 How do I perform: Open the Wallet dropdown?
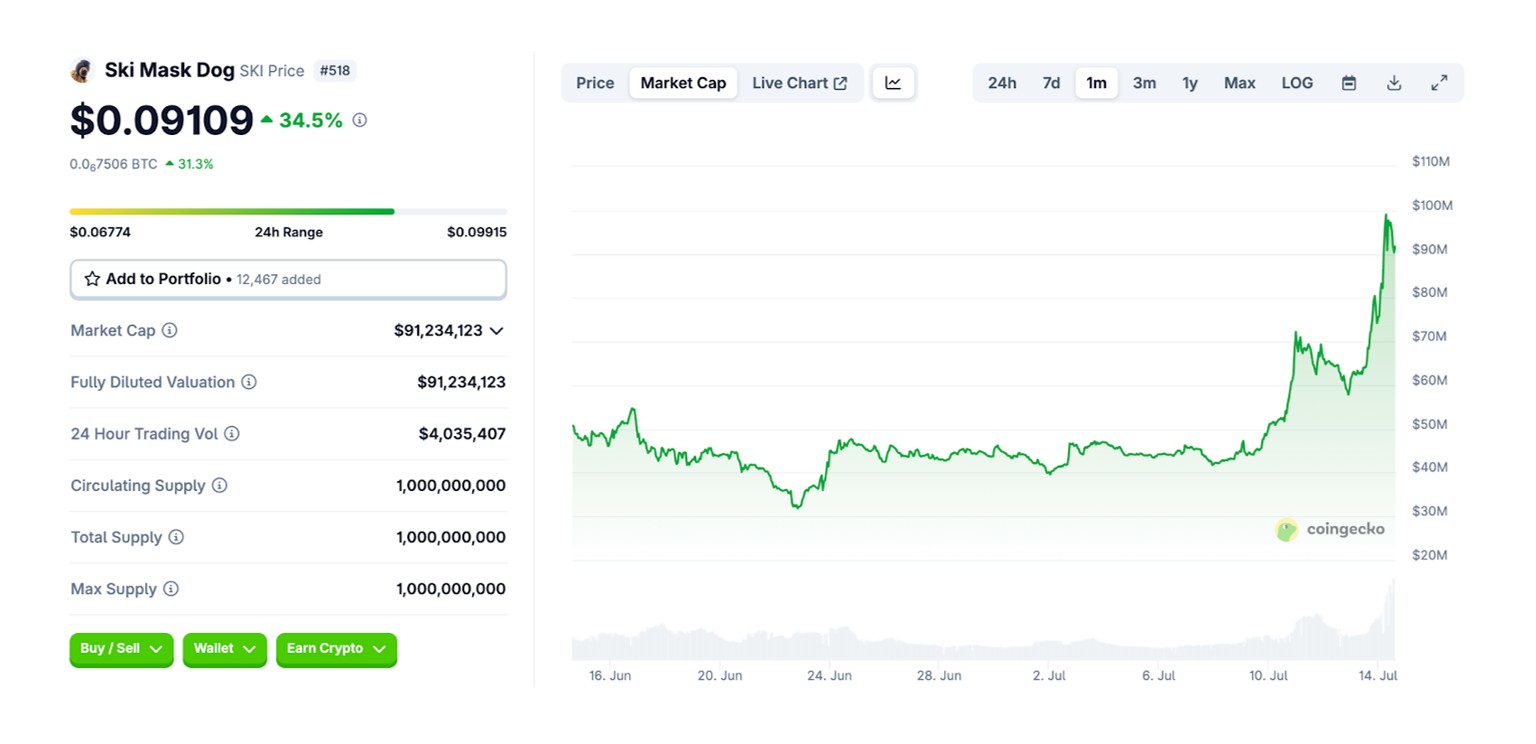coord(225,649)
